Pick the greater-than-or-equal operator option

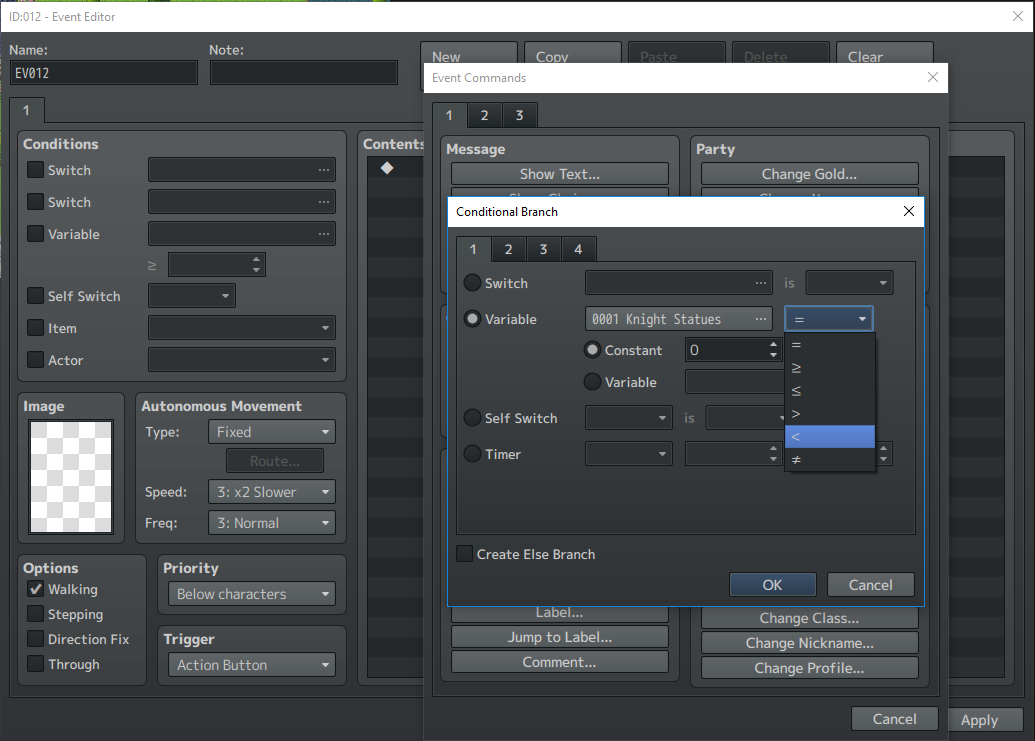click(x=830, y=368)
